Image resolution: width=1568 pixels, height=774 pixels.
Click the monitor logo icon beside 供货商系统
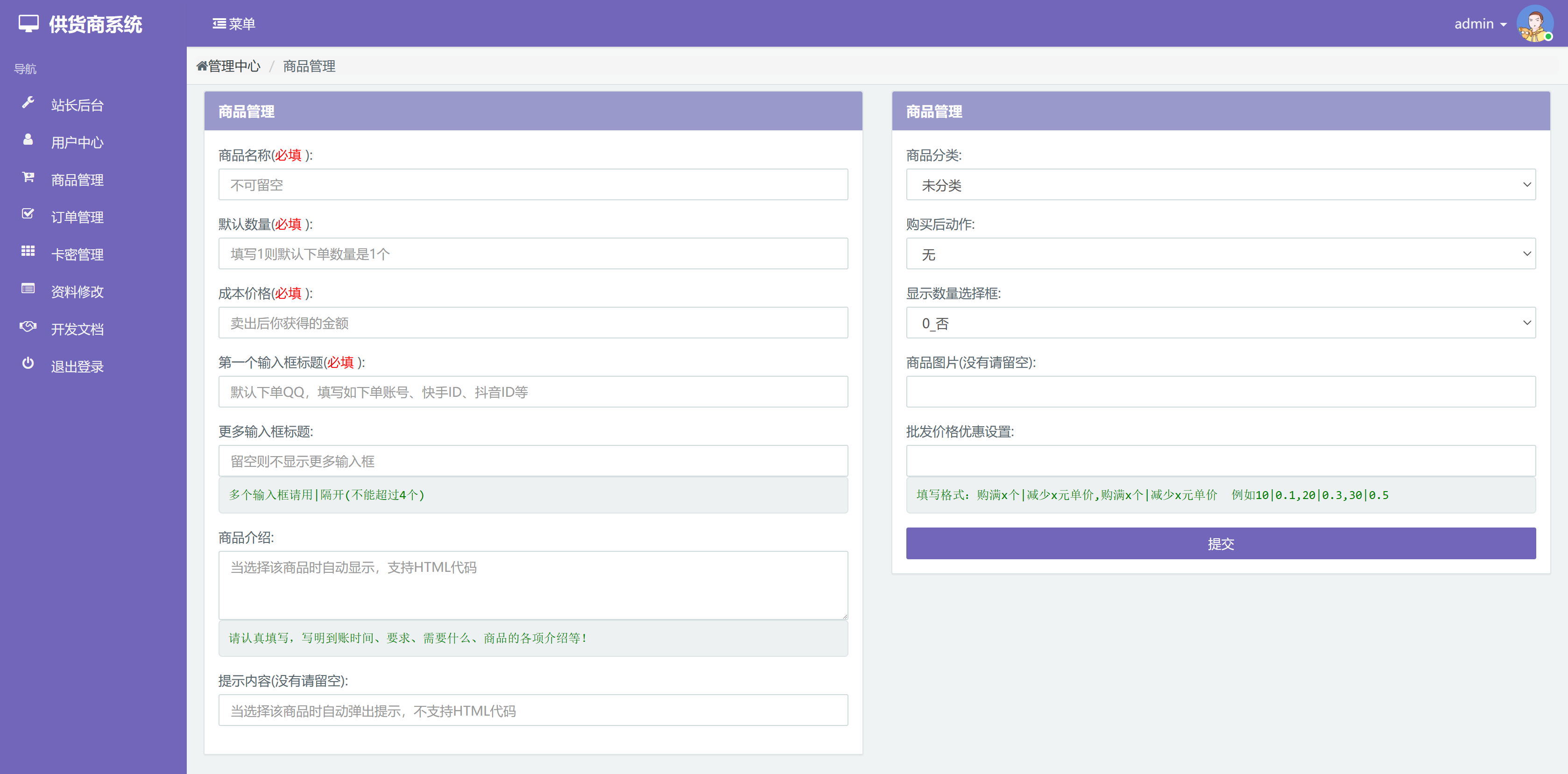coord(28,24)
